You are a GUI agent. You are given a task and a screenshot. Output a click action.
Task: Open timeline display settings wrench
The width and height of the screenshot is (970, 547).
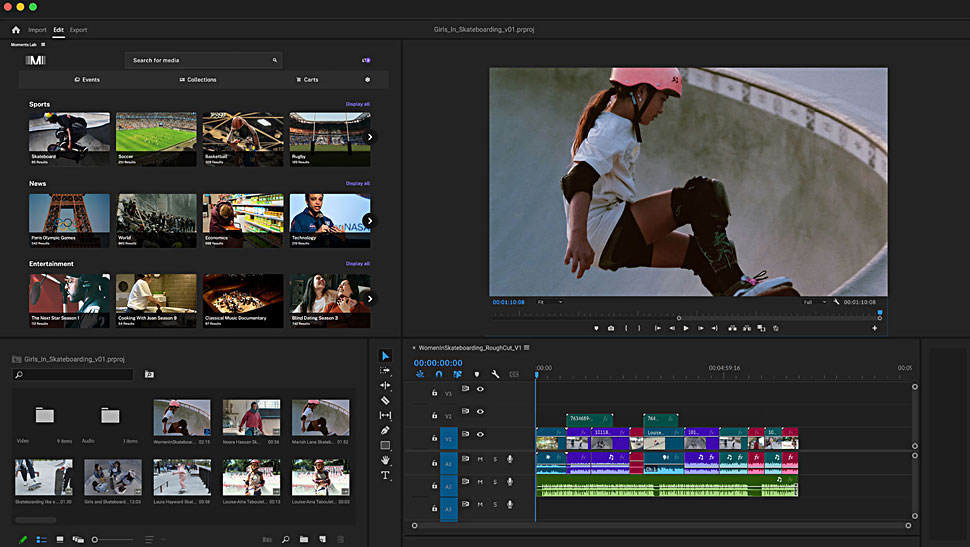(x=495, y=374)
